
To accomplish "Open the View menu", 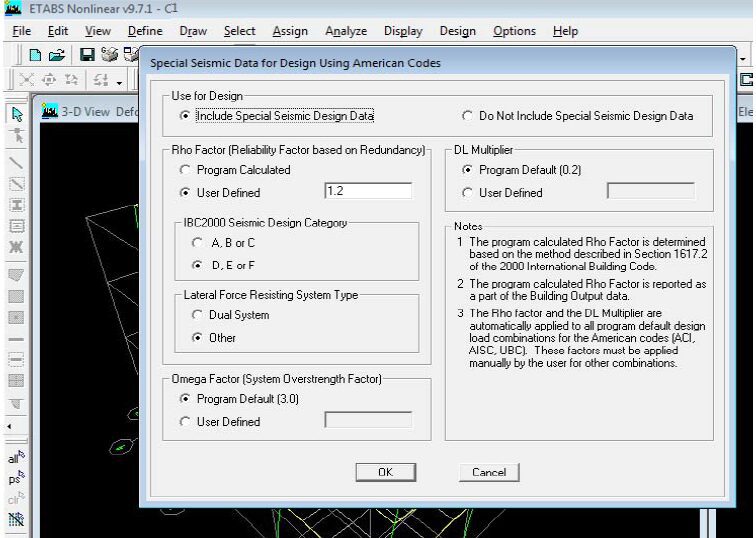I will (98, 31).
